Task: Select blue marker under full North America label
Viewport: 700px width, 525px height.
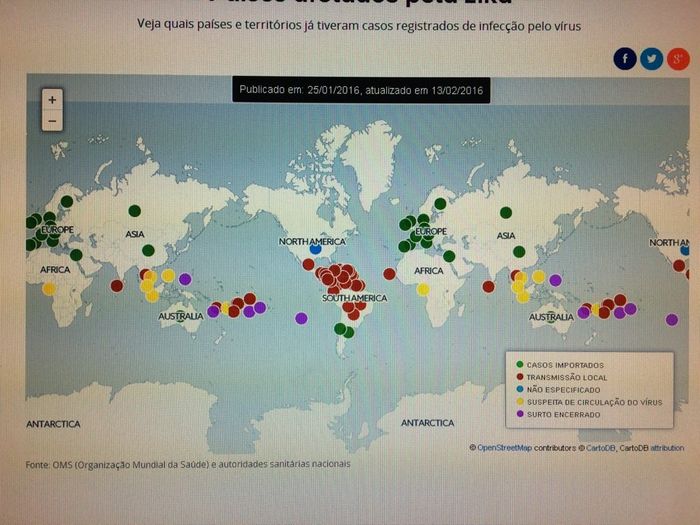Action: (315, 249)
